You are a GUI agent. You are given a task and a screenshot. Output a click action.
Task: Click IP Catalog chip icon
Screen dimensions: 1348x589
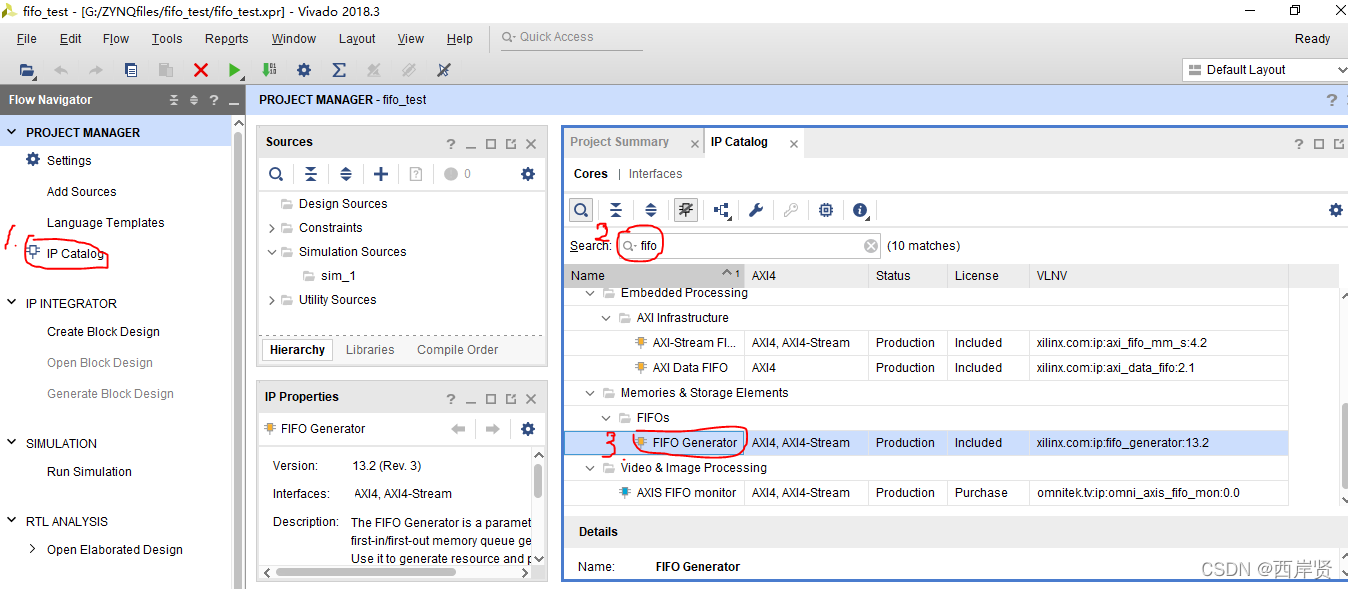[826, 210]
